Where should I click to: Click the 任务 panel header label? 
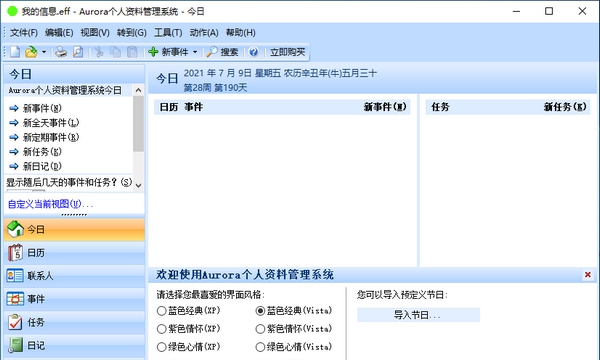[440, 107]
